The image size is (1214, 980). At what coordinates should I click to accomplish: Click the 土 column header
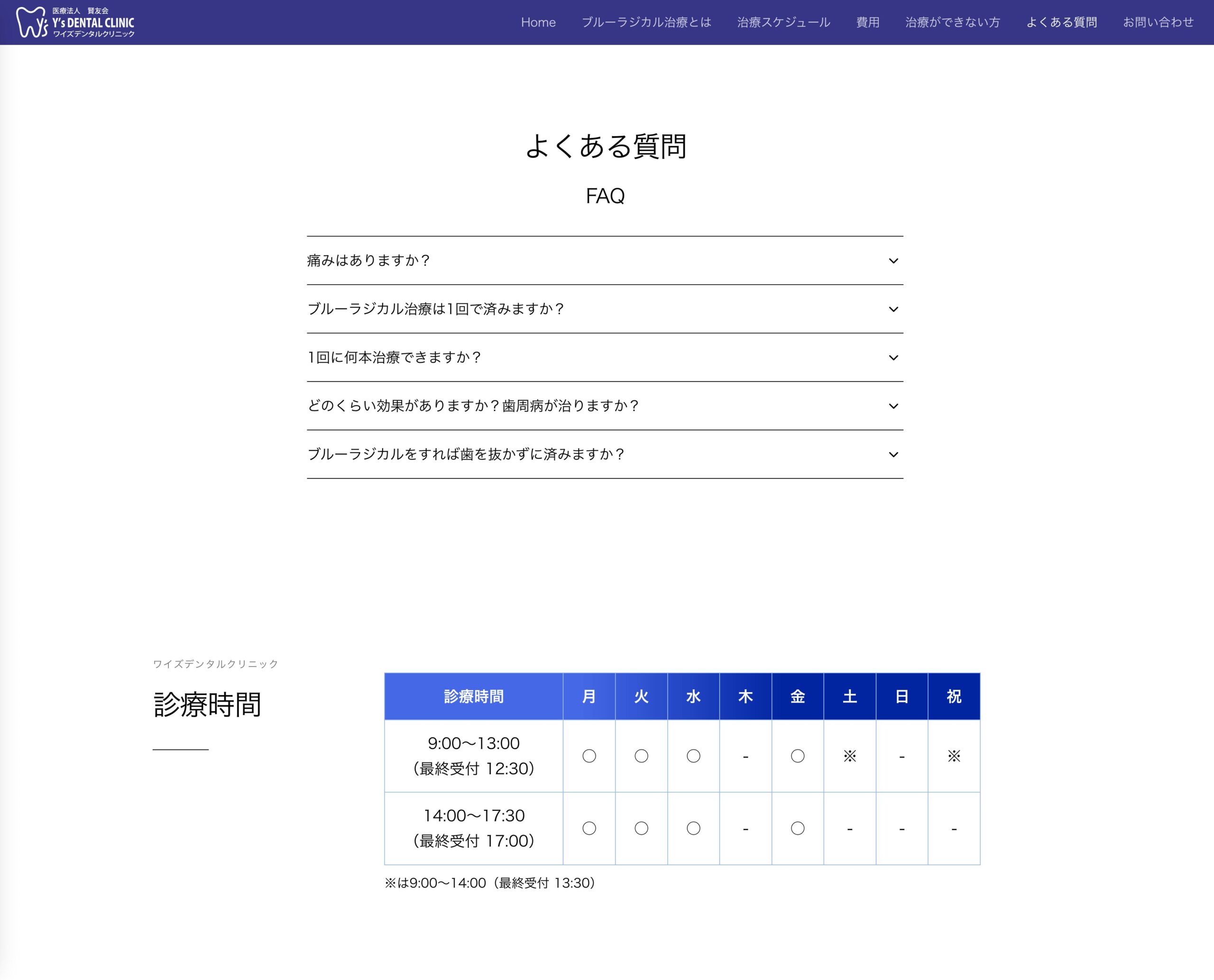pyautogui.click(x=850, y=697)
